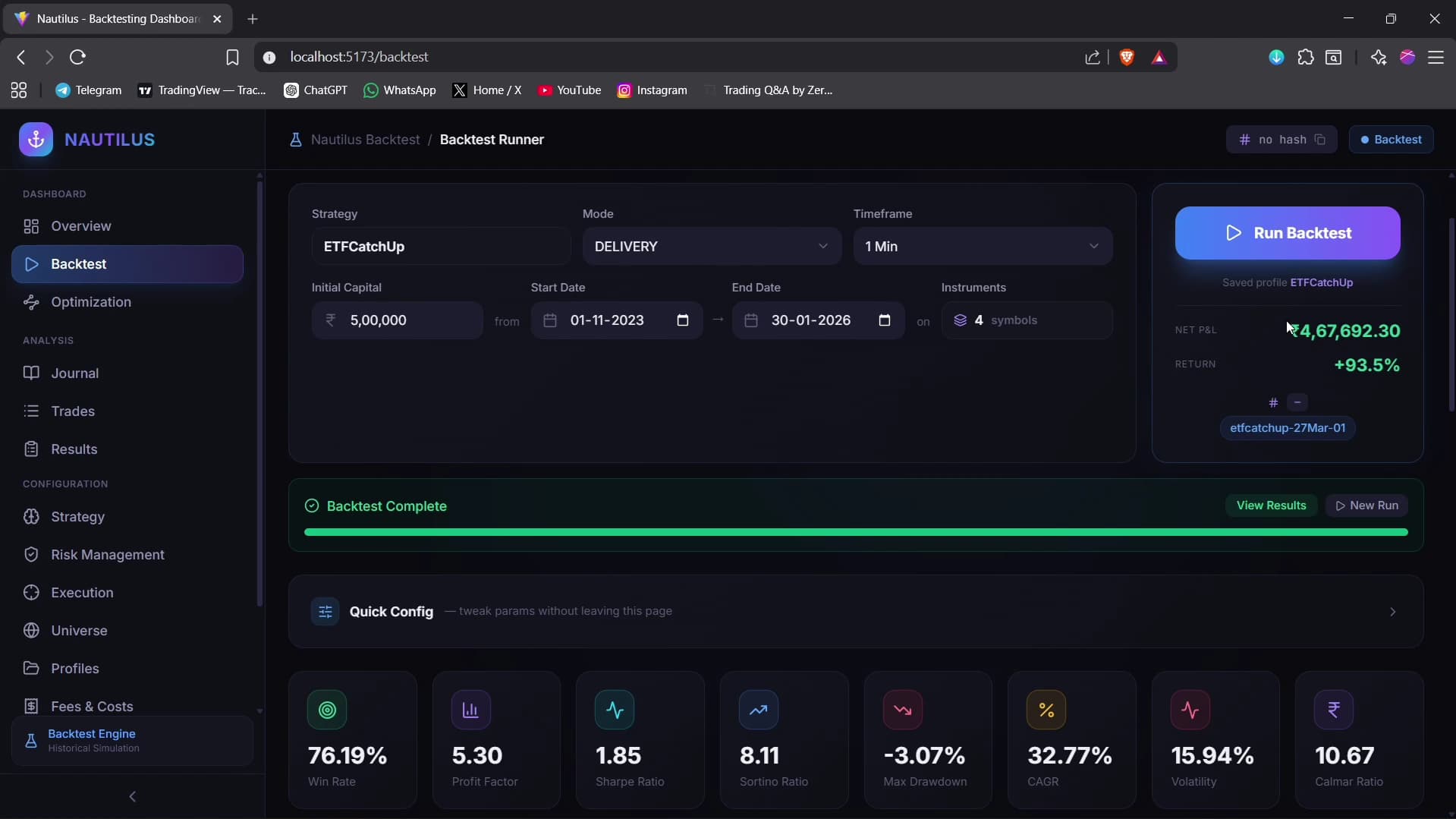
Task: Open End Date calendar picker icon
Action: tap(884, 320)
